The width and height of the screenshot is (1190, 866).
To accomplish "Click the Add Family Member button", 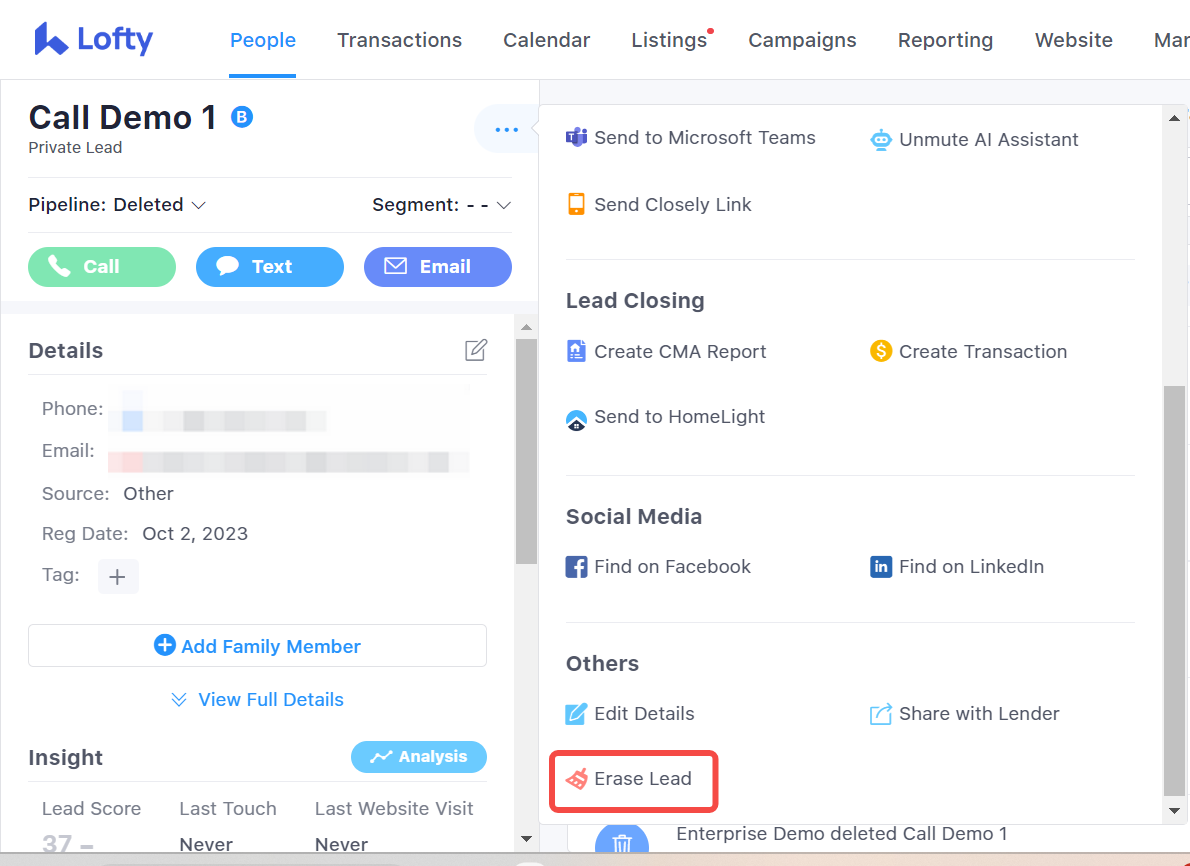I will tap(257, 645).
